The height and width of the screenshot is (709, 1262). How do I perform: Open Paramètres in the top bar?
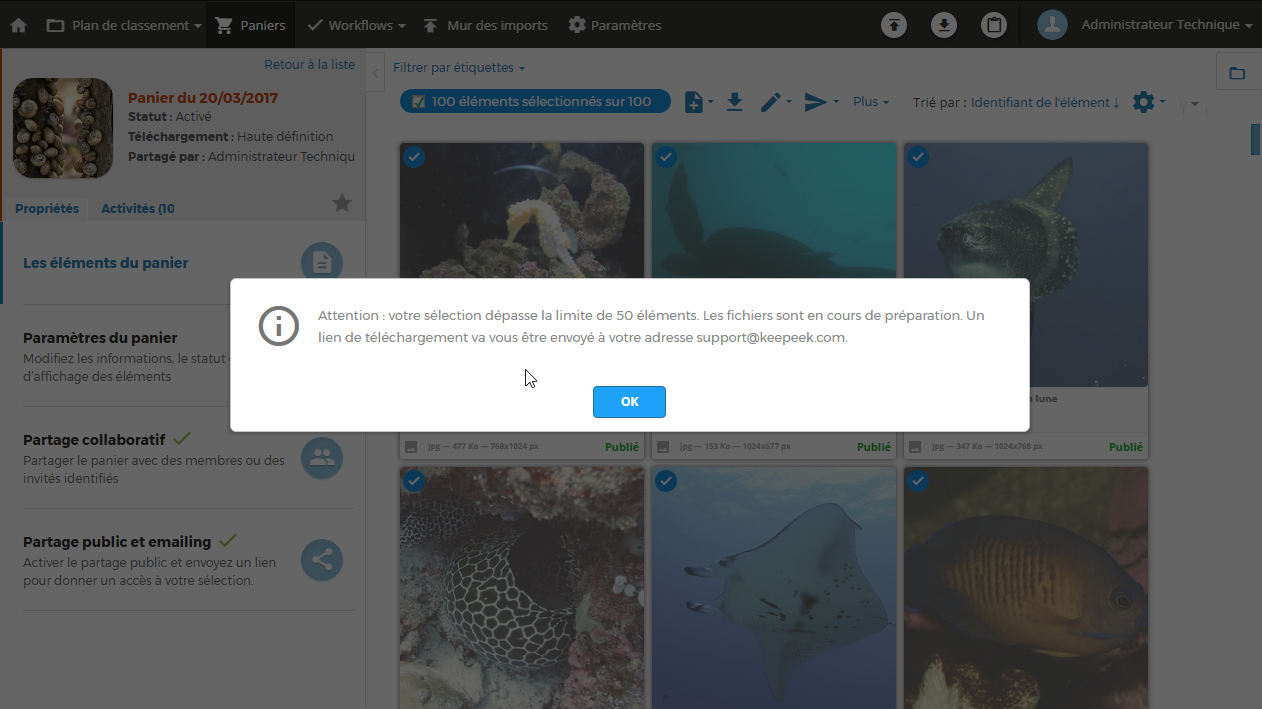point(614,25)
